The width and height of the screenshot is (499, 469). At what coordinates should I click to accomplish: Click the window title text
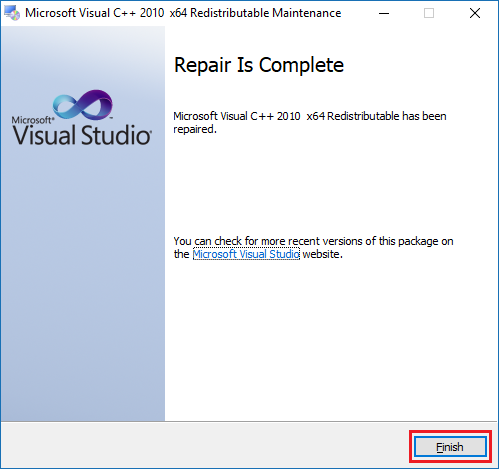pos(183,13)
